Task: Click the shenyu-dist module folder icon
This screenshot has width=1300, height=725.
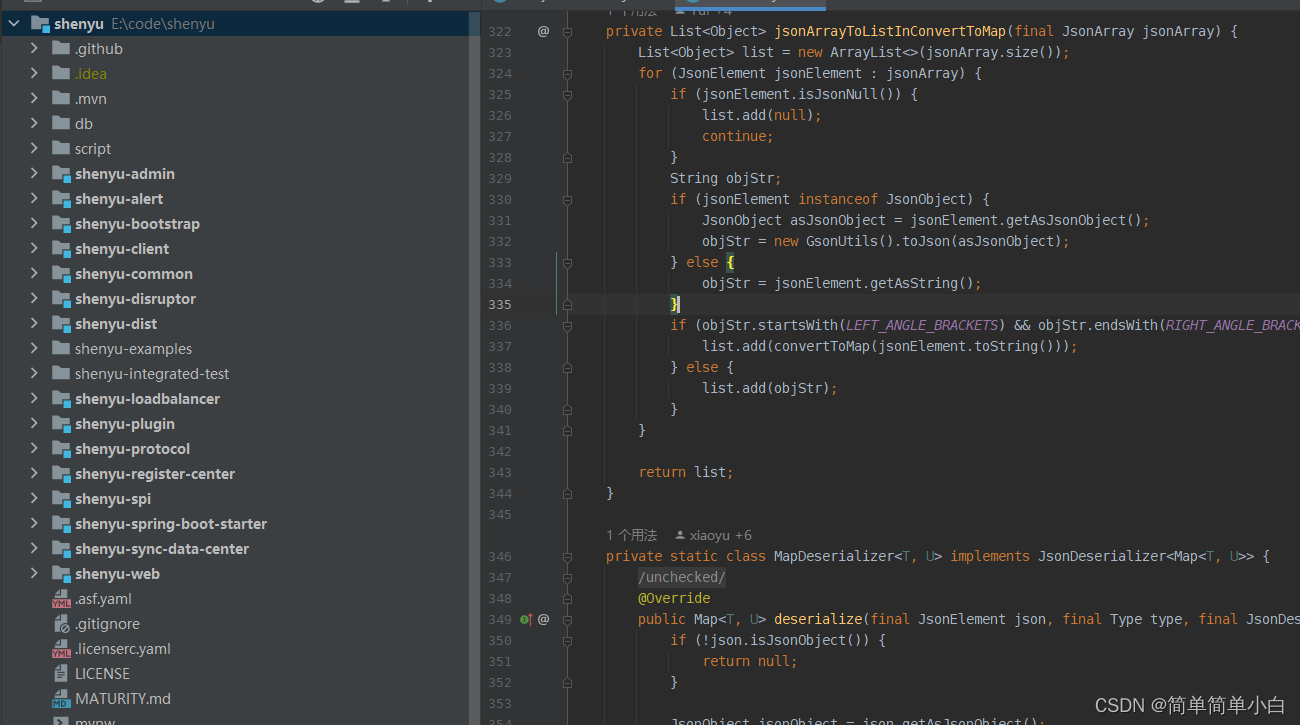Action: point(60,324)
